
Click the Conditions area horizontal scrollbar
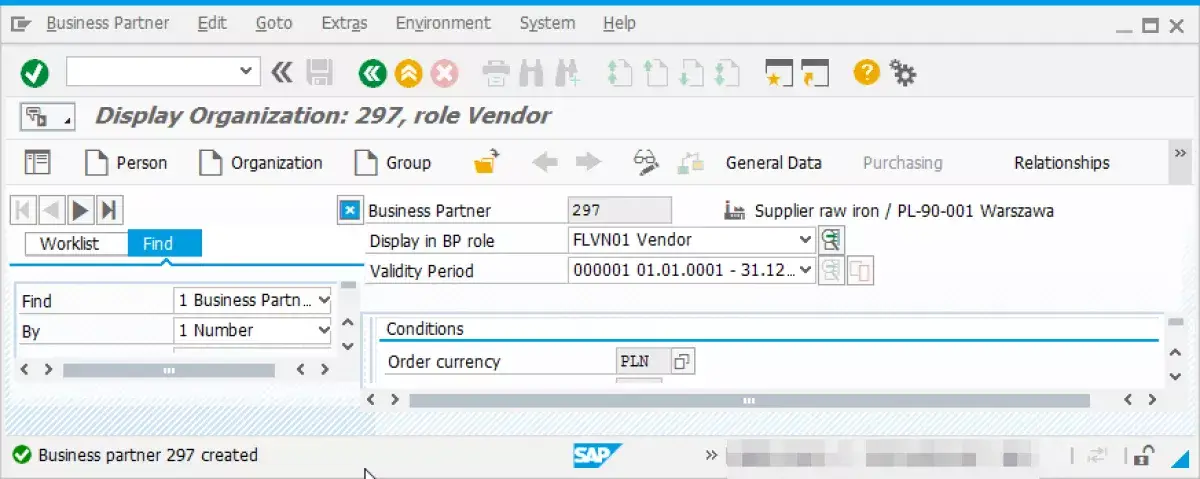(x=749, y=400)
